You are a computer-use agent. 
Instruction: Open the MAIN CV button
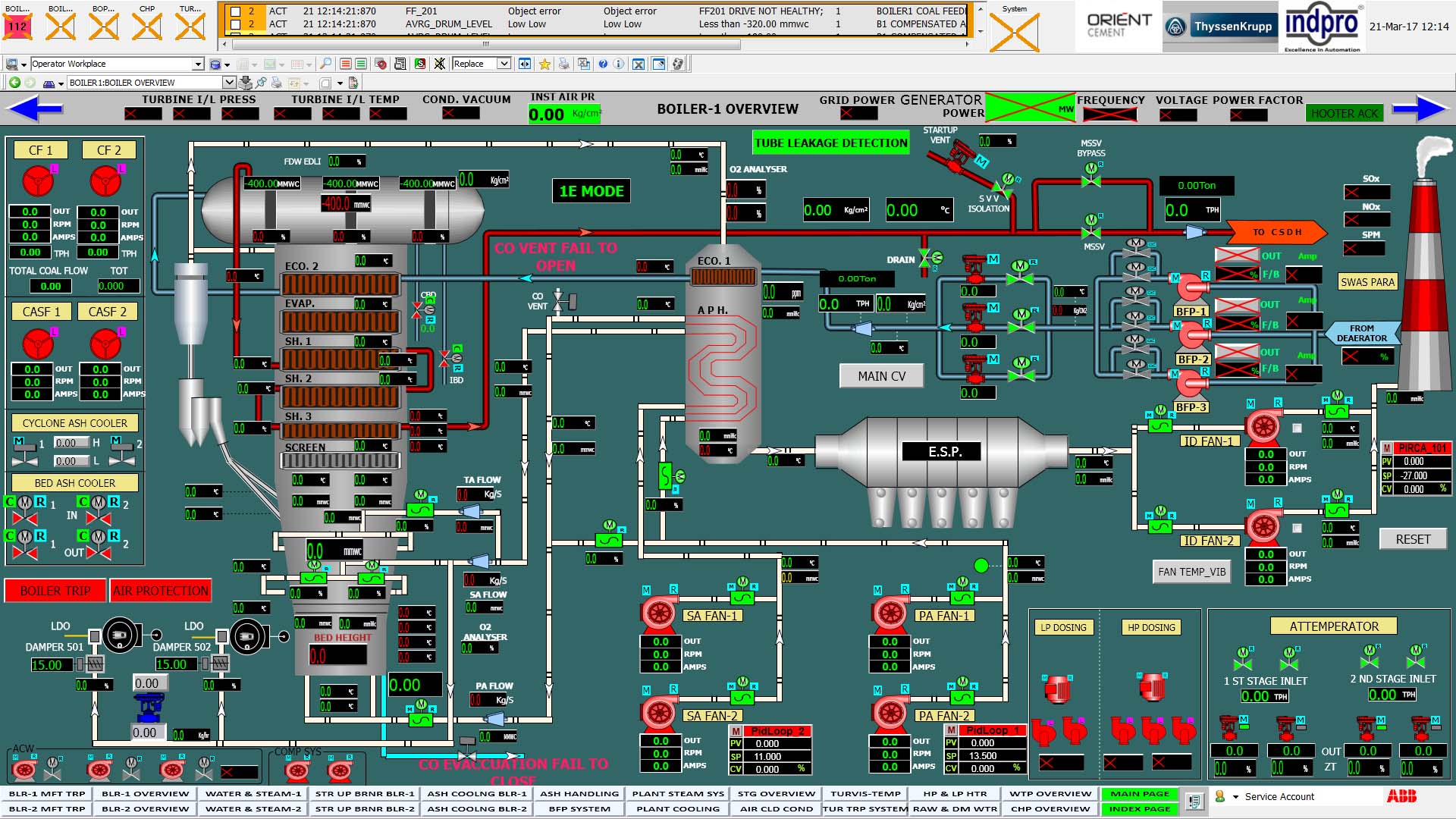(882, 376)
